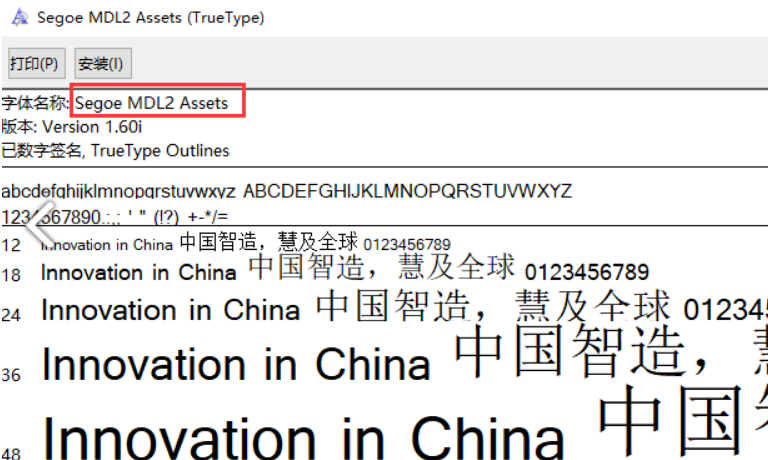Click the size 48 sample label
Screen dimensions: 768x460
[11, 453]
